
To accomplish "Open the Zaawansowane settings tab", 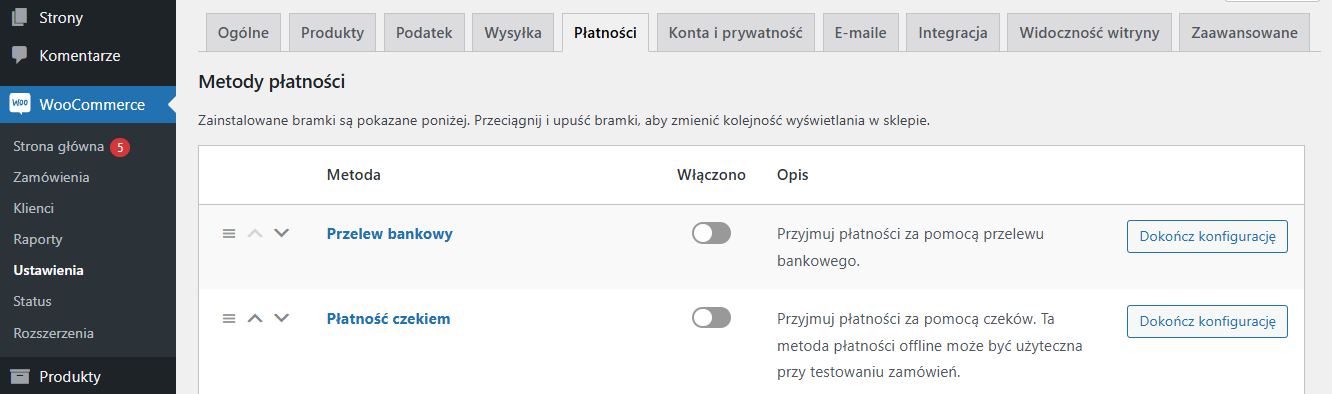I will (1245, 33).
